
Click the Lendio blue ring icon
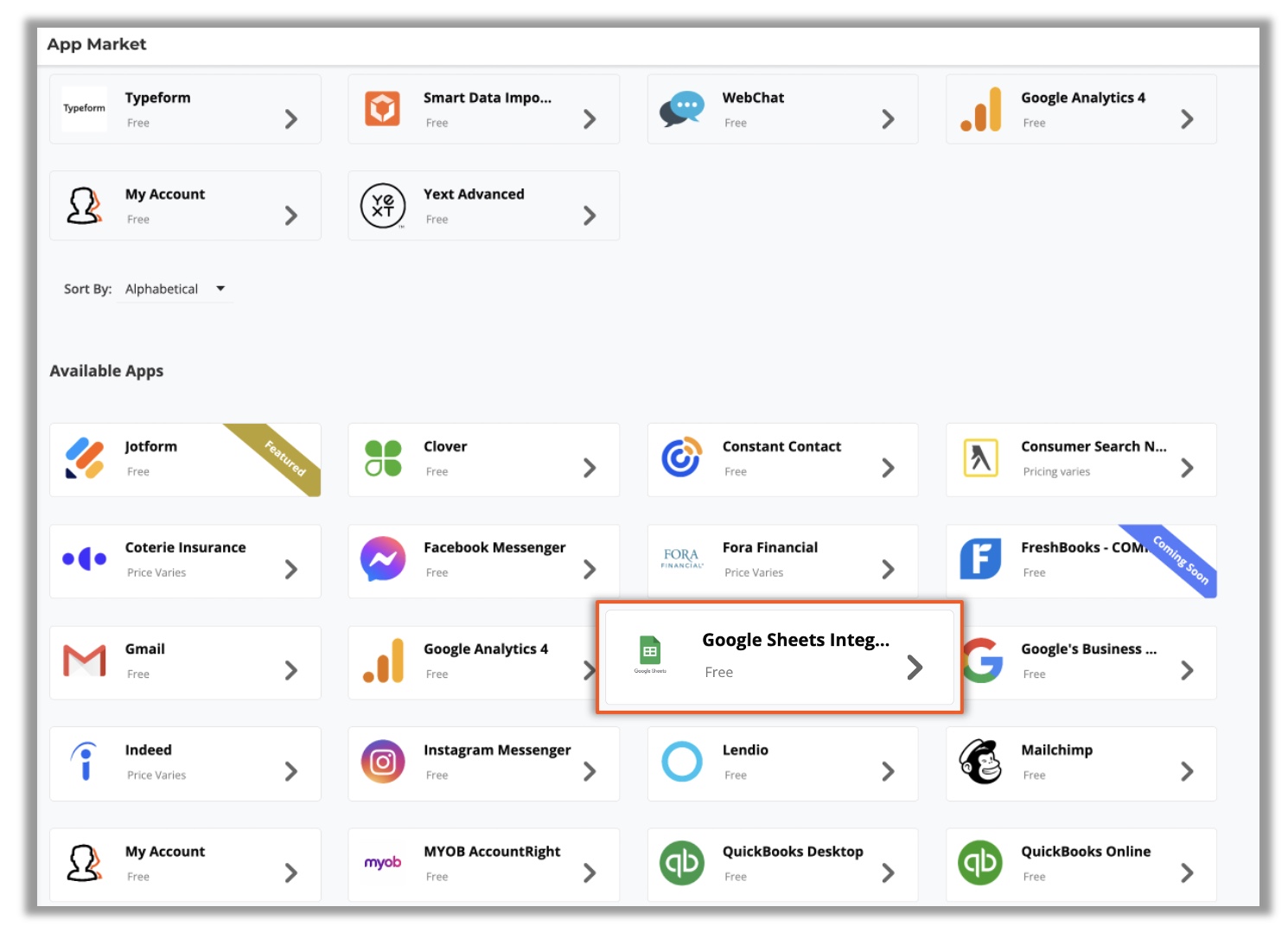click(x=682, y=762)
